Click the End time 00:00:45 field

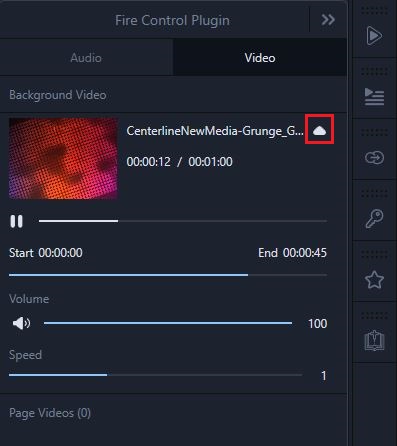pos(305,253)
